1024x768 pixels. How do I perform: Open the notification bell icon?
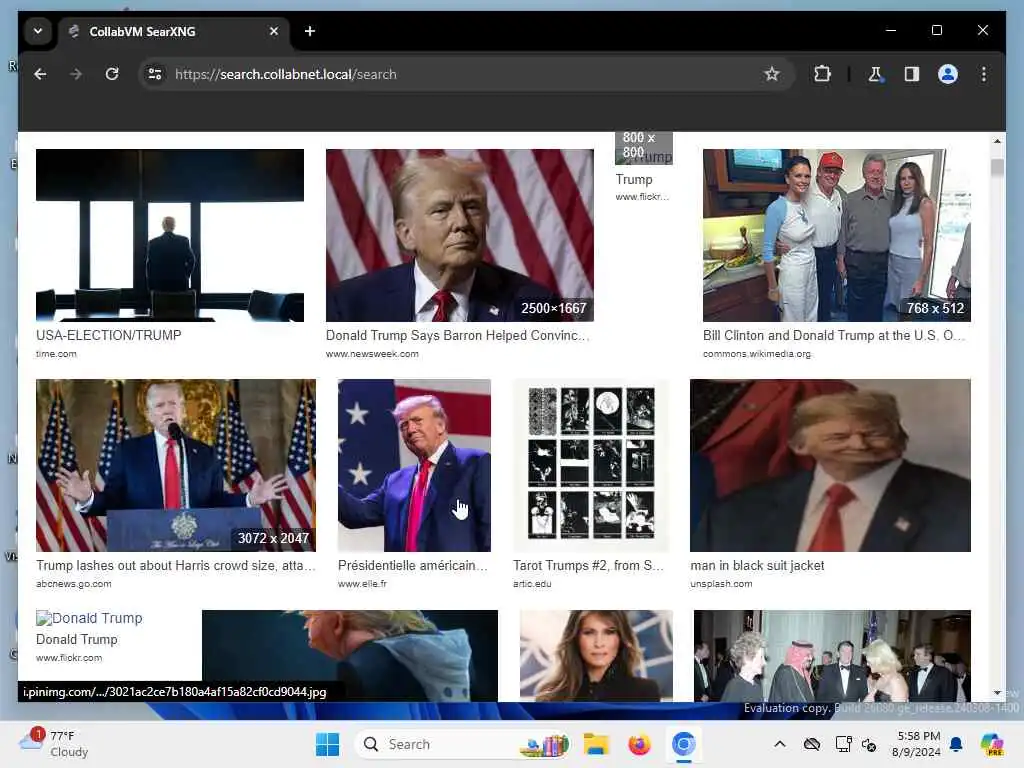click(x=956, y=744)
